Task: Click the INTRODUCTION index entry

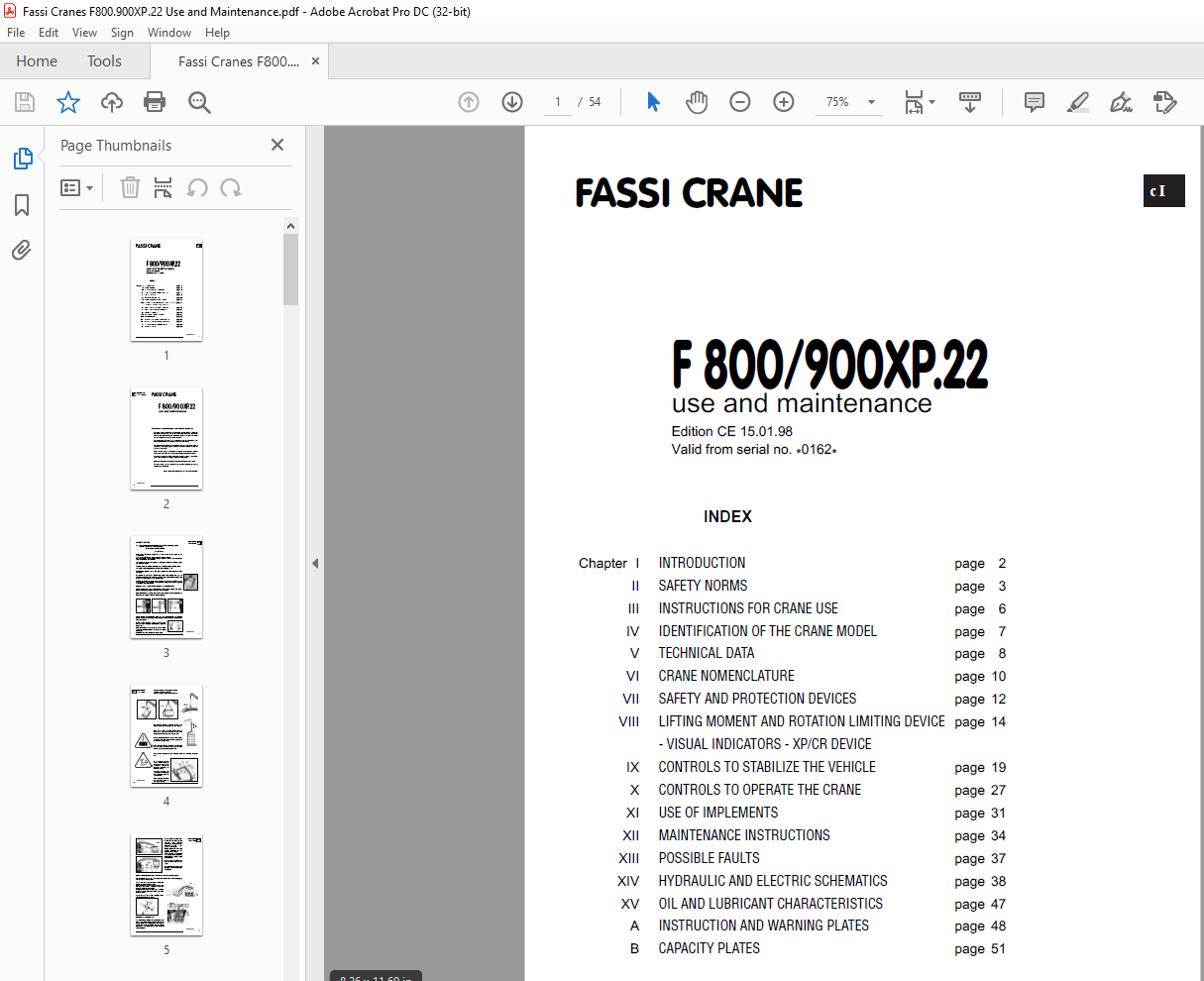Action: (702, 563)
